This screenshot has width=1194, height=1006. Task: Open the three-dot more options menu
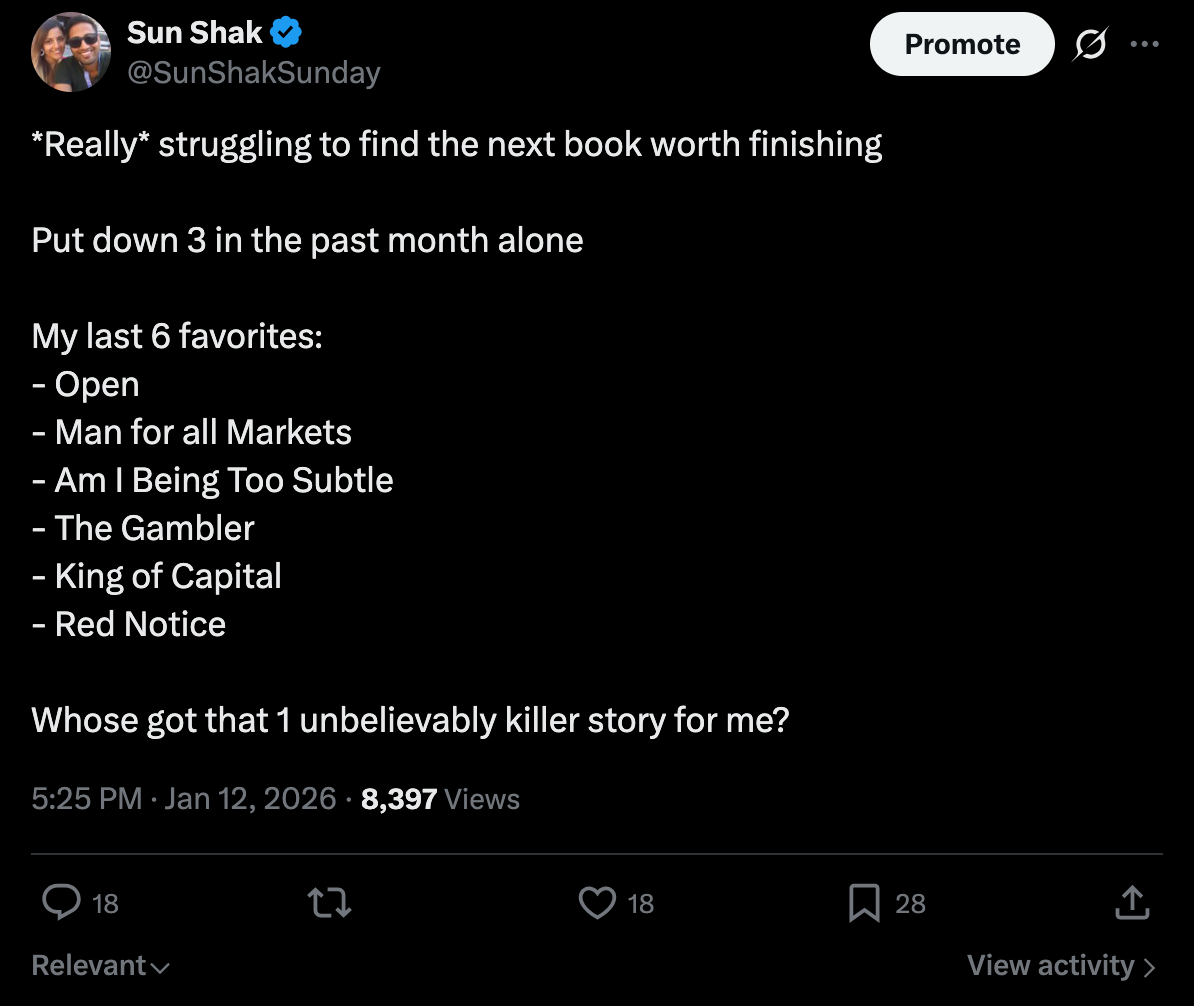point(1145,45)
